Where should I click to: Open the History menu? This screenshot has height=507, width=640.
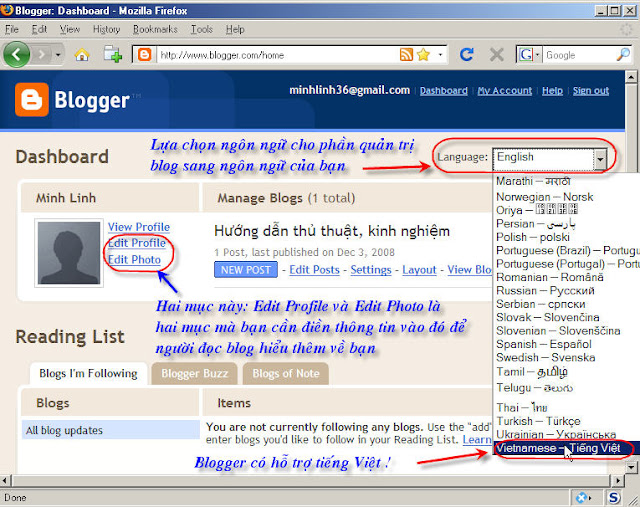point(106,29)
